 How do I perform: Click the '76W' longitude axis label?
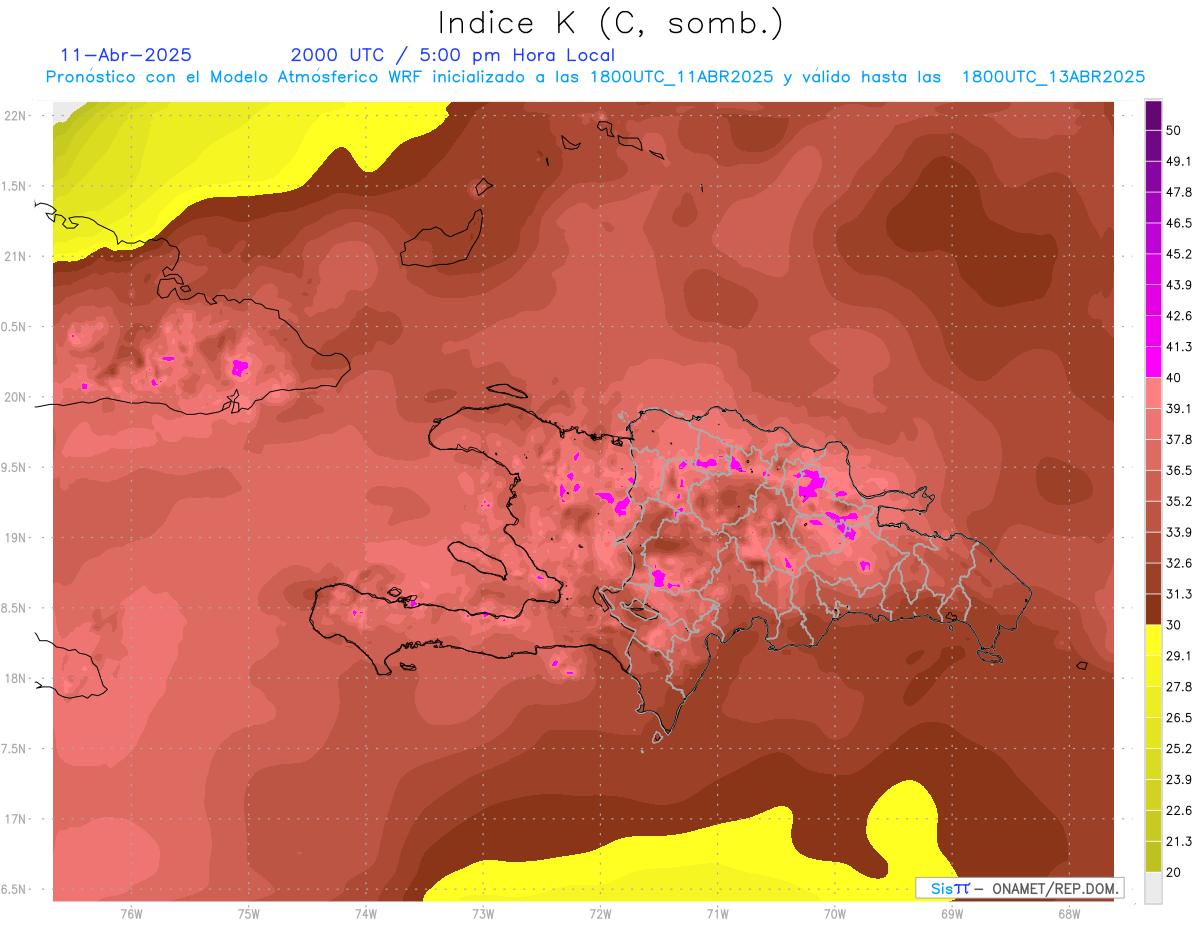coord(131,914)
